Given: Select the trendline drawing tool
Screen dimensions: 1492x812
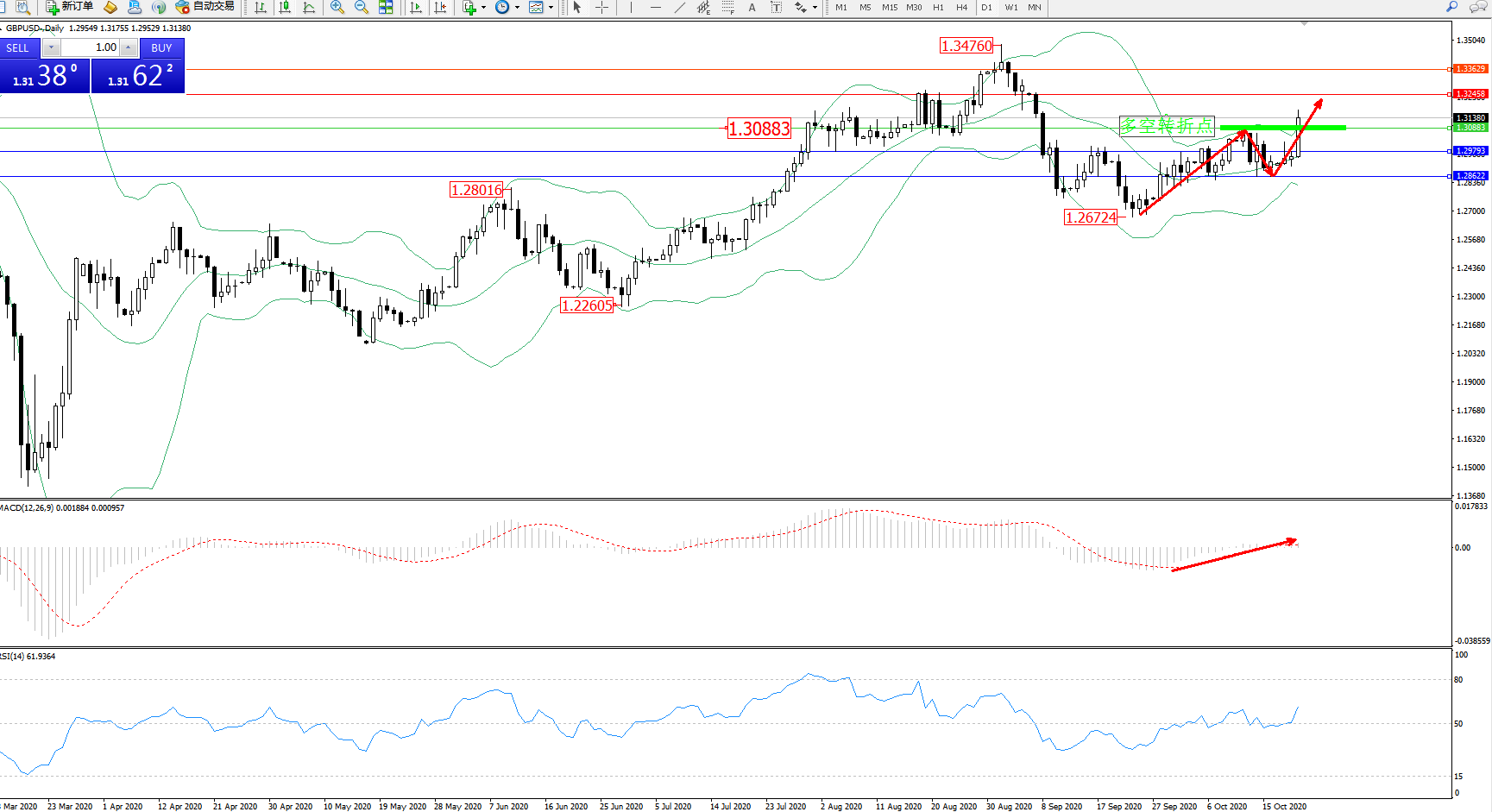Looking at the screenshot, I should (x=680, y=7).
